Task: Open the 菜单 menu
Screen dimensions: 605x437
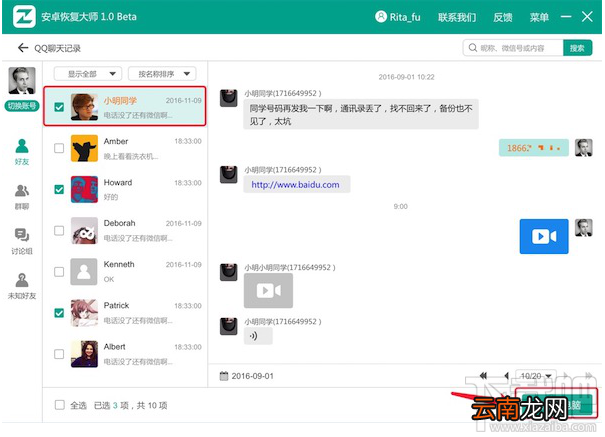Action: (539, 17)
